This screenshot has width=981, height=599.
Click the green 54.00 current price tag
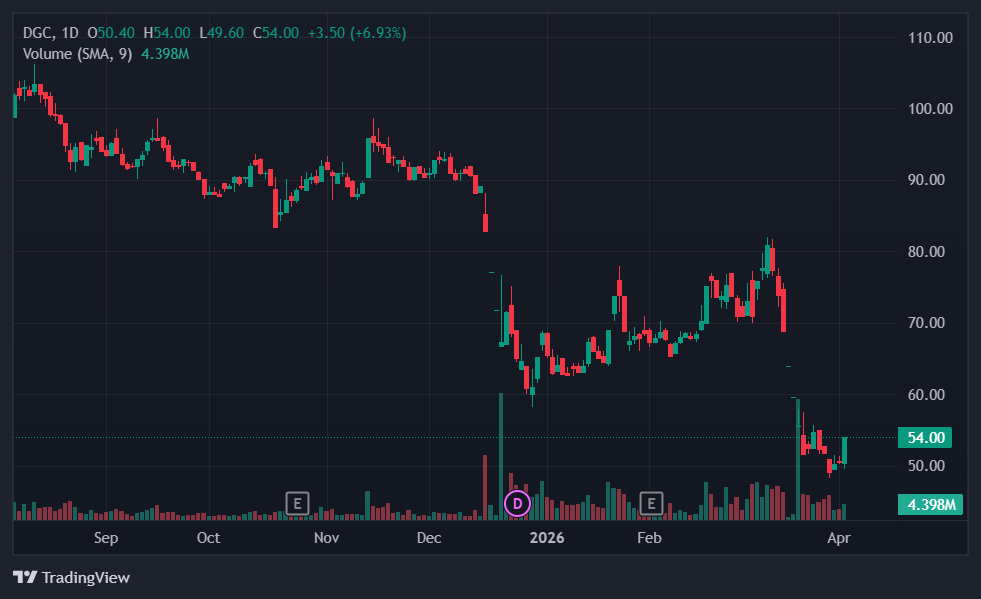click(x=924, y=438)
